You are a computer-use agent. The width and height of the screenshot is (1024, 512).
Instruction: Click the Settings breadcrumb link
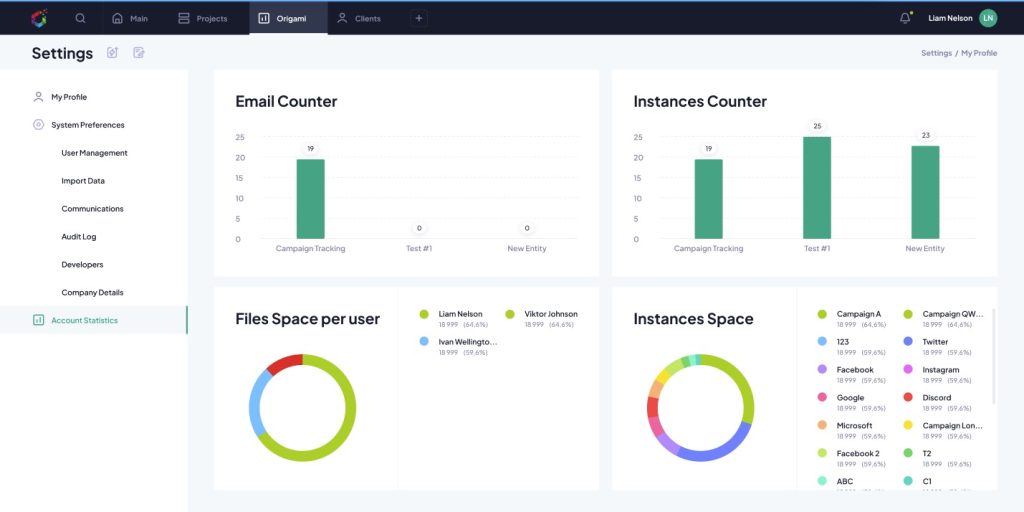click(x=936, y=53)
